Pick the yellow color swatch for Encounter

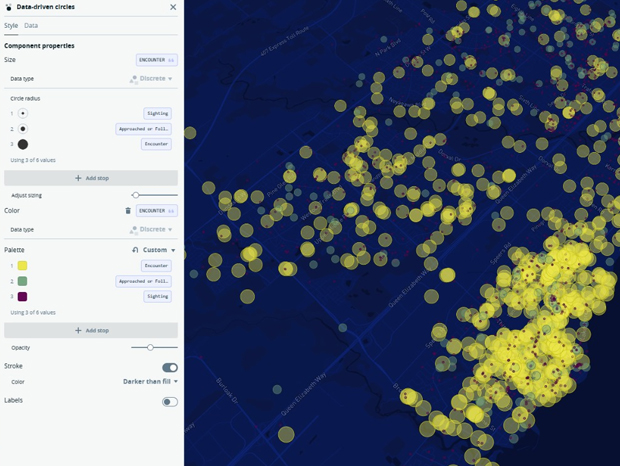pyautogui.click(x=23, y=266)
